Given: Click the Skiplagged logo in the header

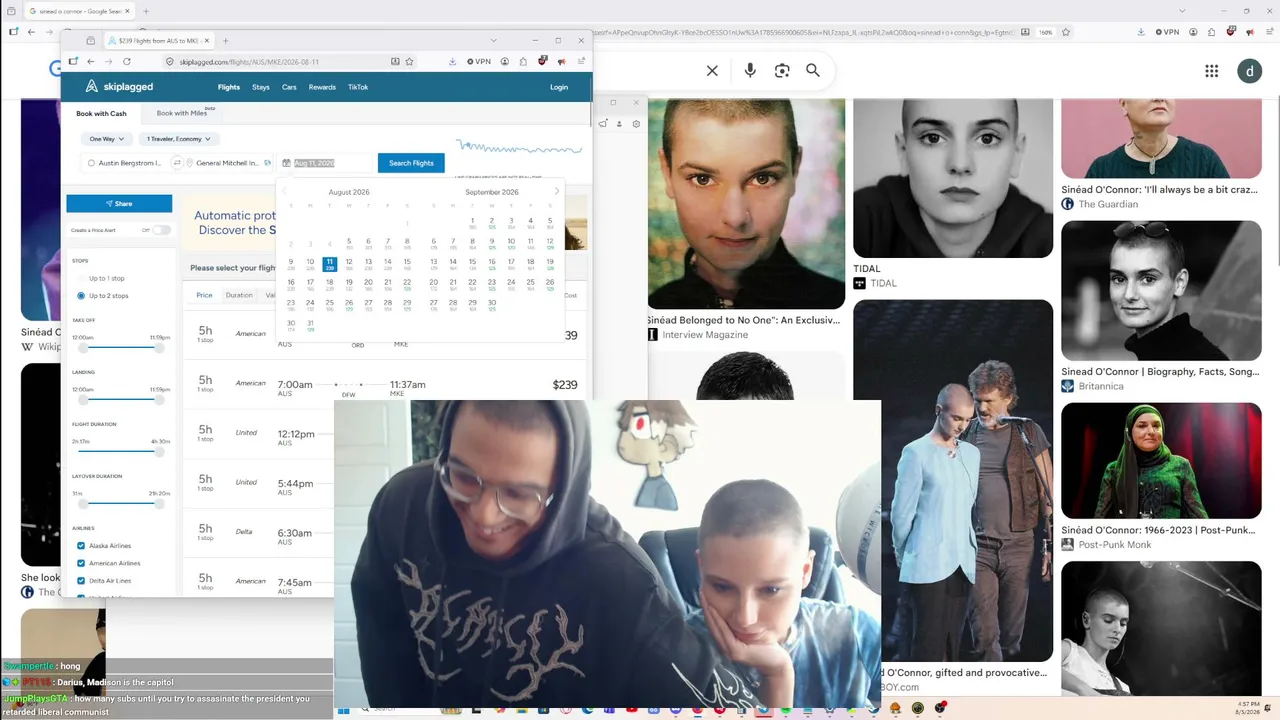Looking at the screenshot, I should coord(119,87).
